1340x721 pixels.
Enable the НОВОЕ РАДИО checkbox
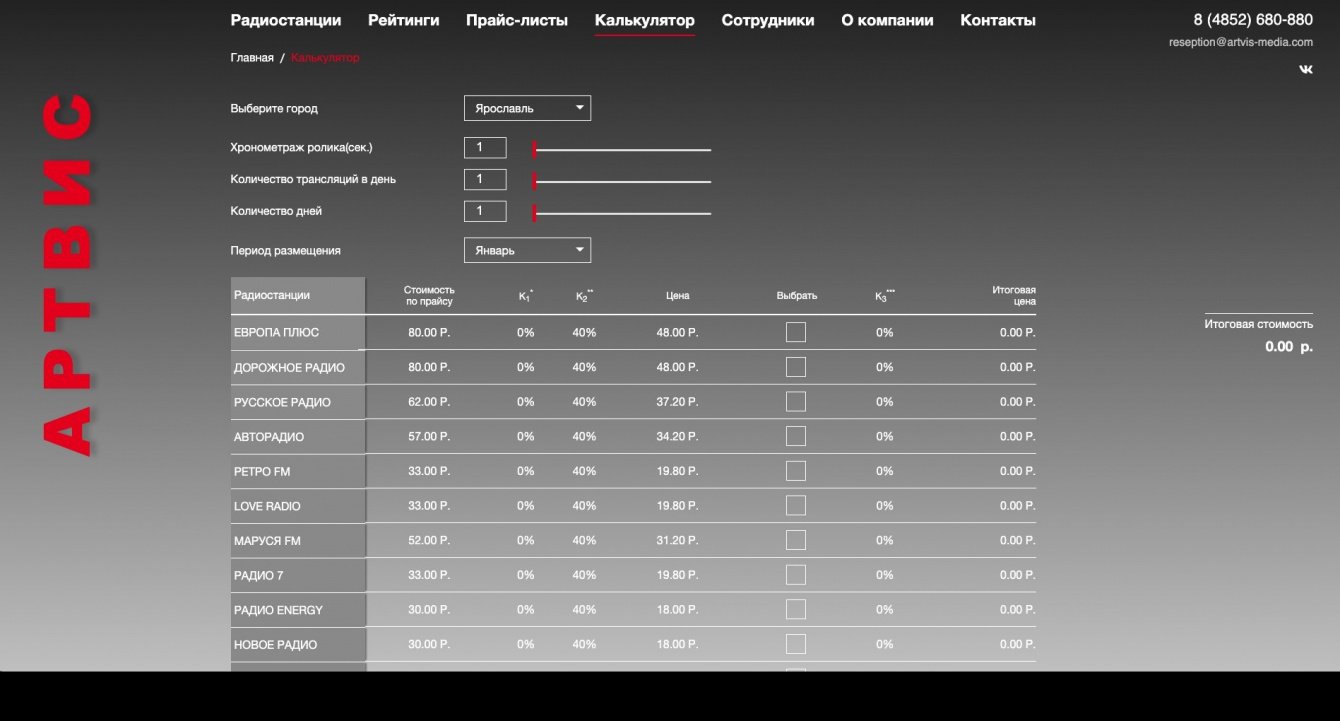pyautogui.click(x=796, y=644)
